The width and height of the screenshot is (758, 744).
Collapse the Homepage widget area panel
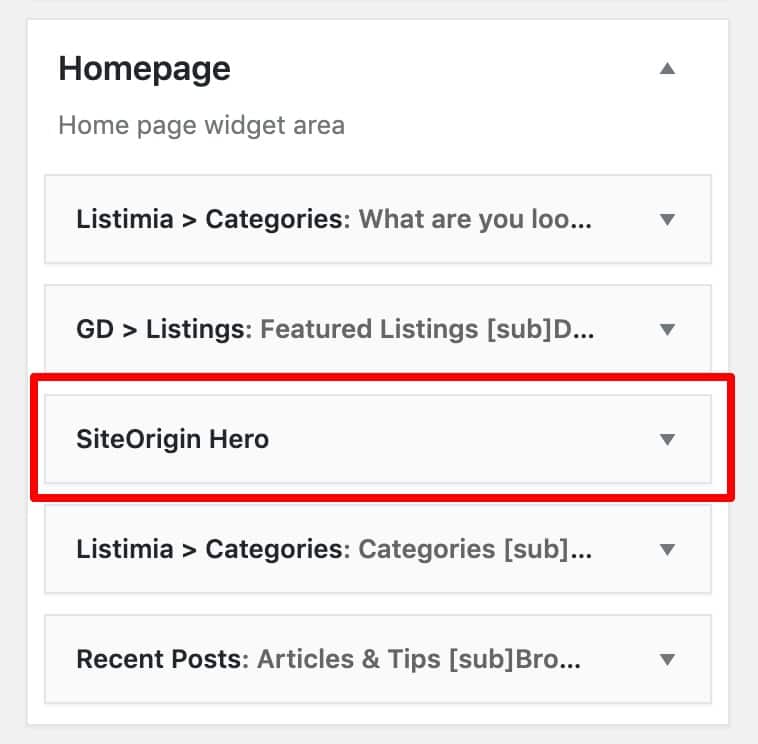[x=668, y=69]
